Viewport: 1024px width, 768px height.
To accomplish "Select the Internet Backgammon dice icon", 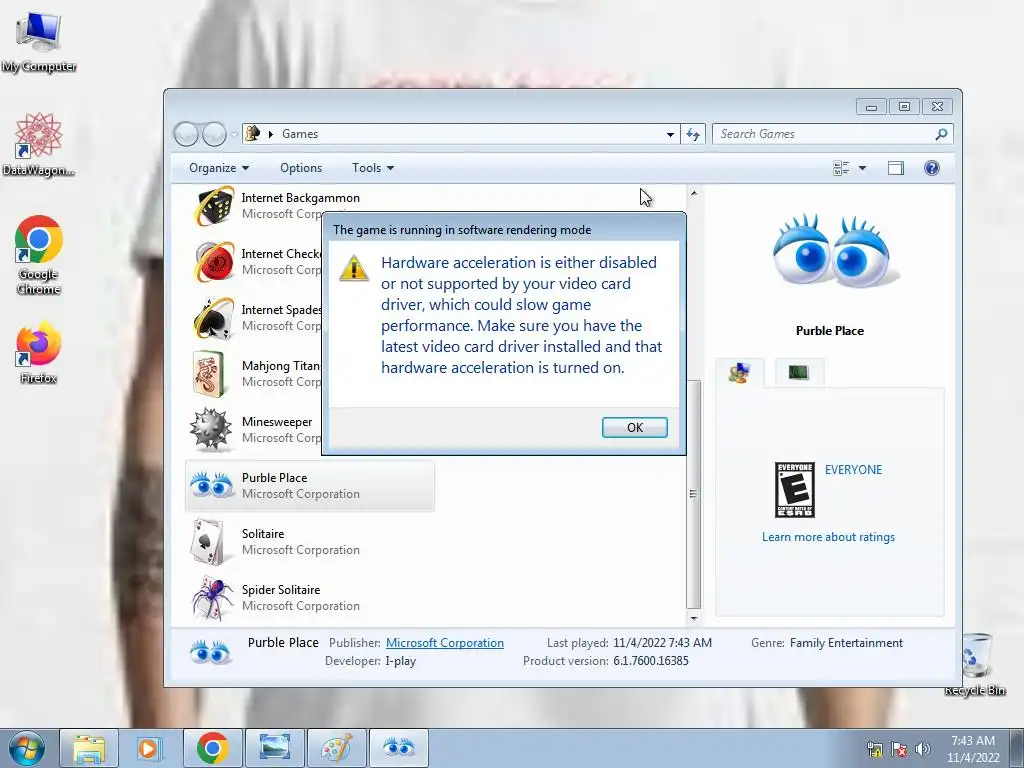I will coord(214,206).
